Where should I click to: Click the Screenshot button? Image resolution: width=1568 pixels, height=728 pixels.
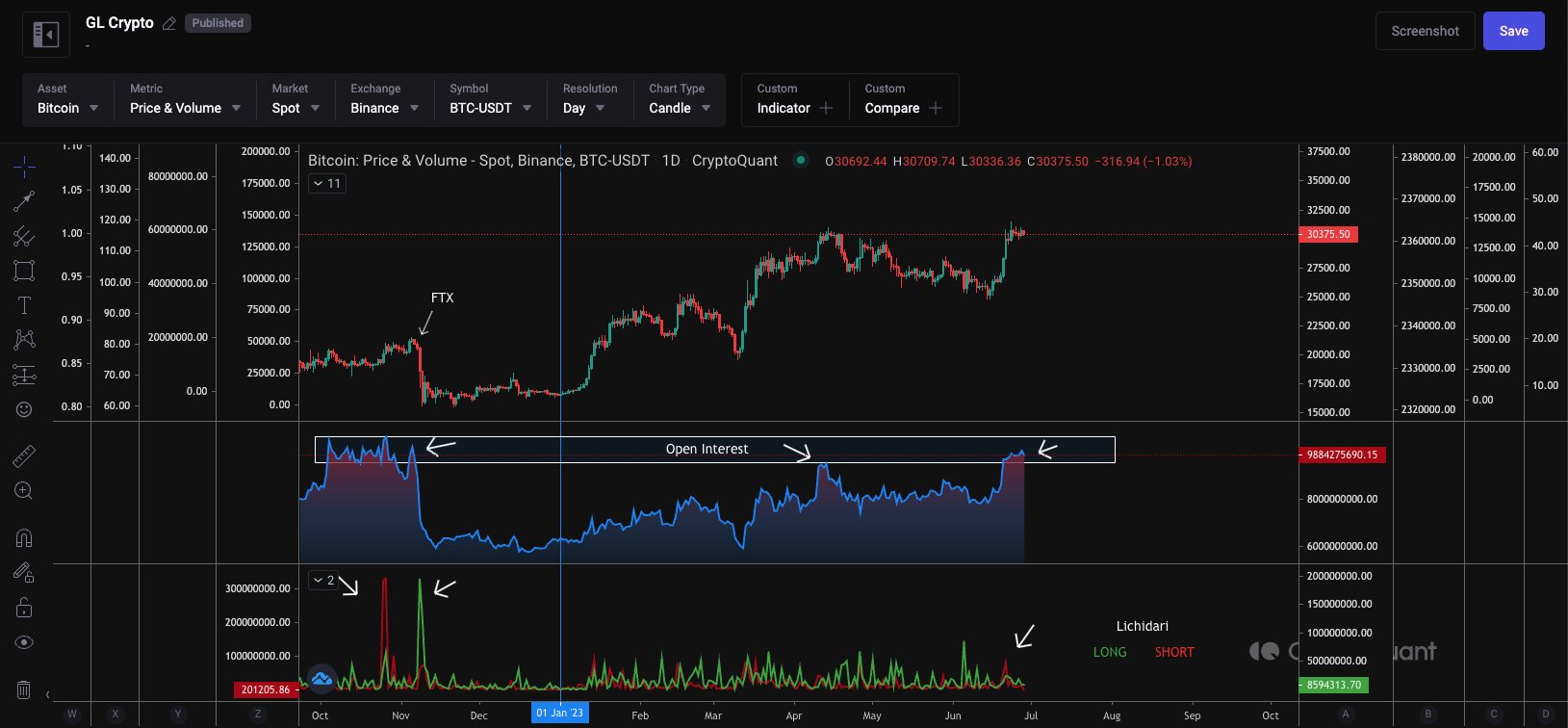pyautogui.click(x=1425, y=31)
